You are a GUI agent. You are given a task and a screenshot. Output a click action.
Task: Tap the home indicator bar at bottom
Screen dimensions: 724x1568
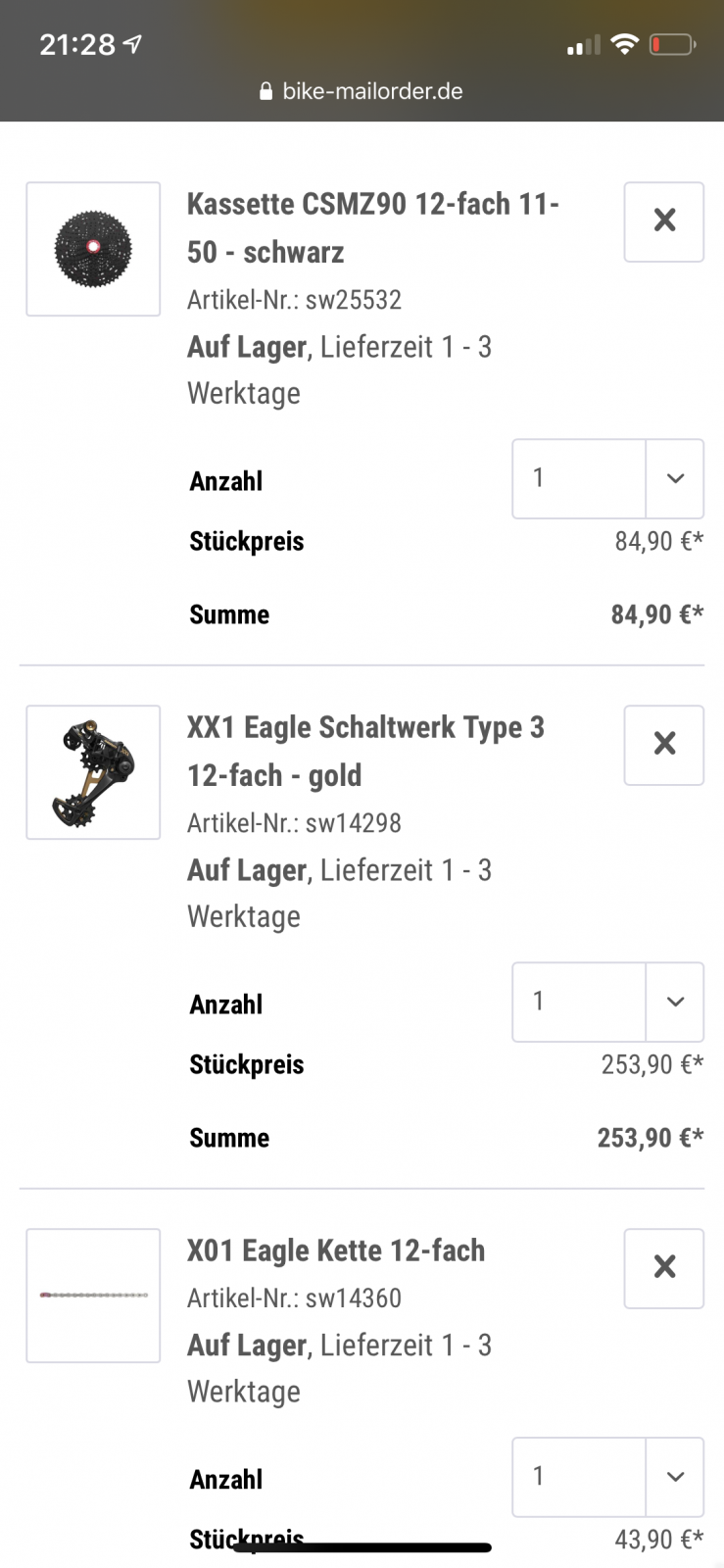tap(362, 1548)
